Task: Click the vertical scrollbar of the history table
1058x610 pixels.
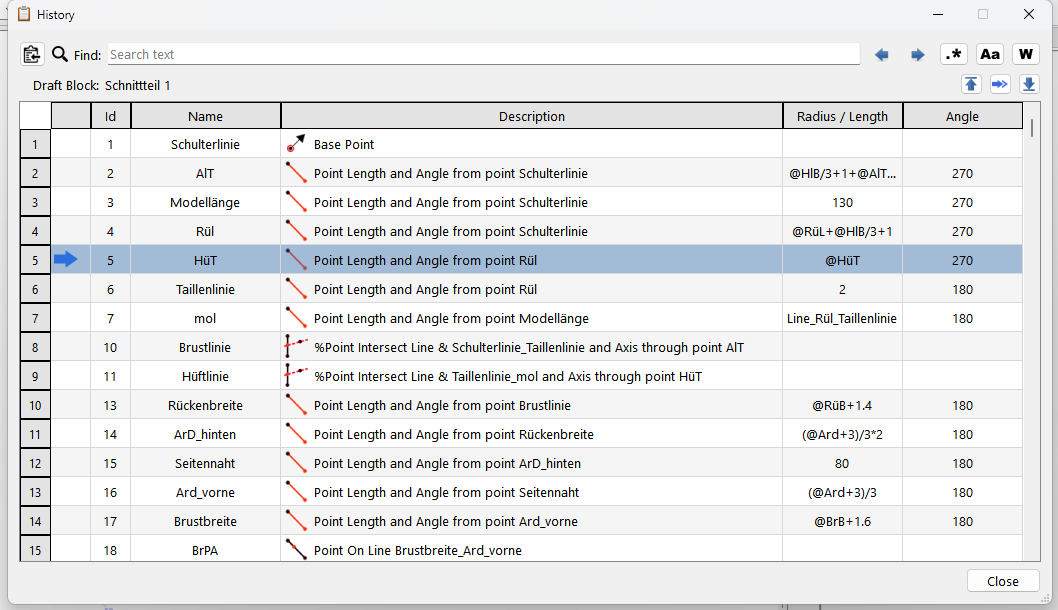Action: coord(1031,300)
